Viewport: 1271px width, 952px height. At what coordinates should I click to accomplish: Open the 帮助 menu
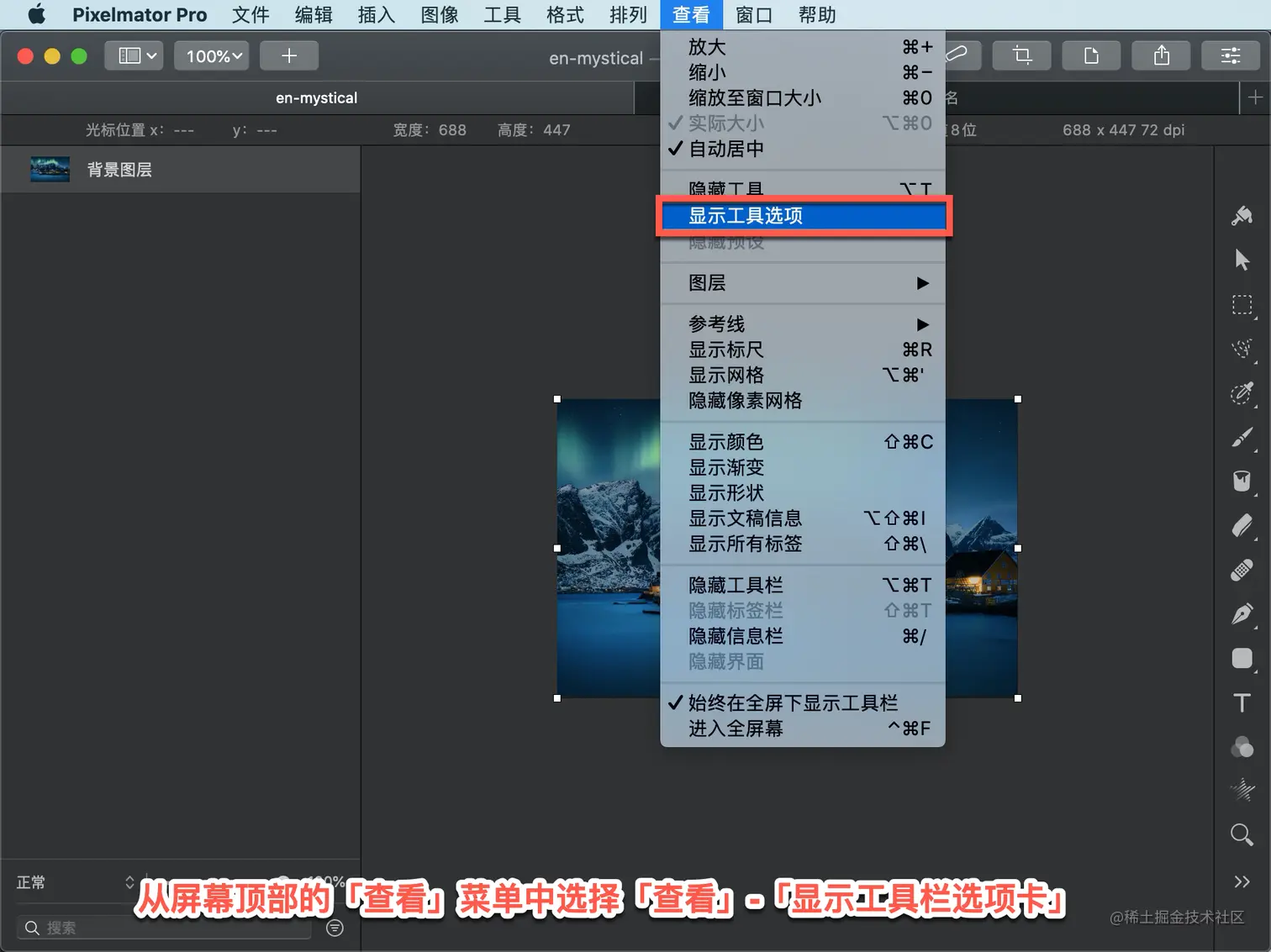pyautogui.click(x=817, y=14)
